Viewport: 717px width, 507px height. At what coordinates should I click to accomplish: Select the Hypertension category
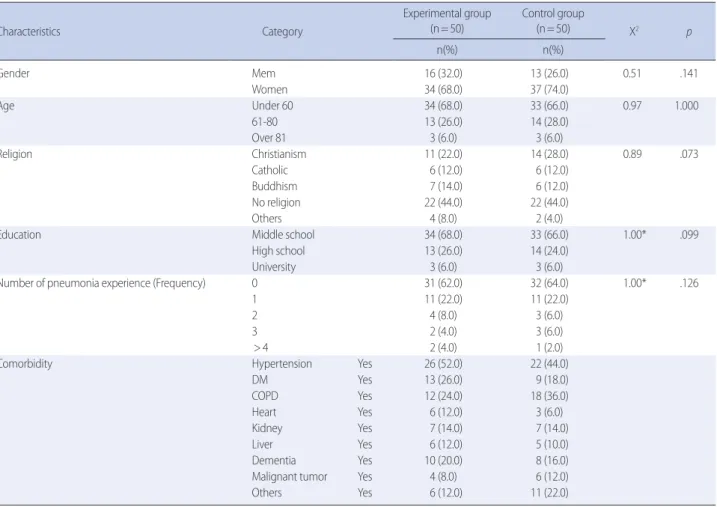click(x=282, y=363)
